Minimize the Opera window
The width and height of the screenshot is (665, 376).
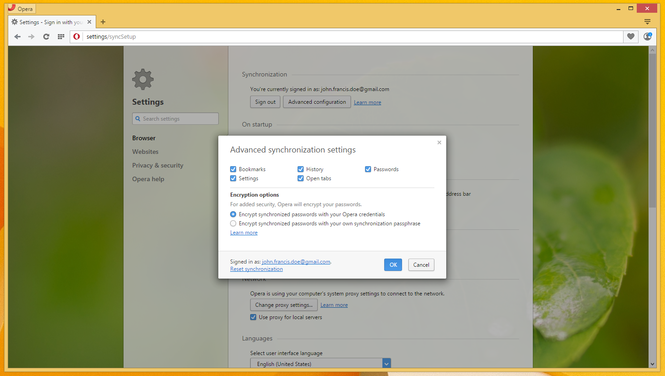click(x=618, y=8)
